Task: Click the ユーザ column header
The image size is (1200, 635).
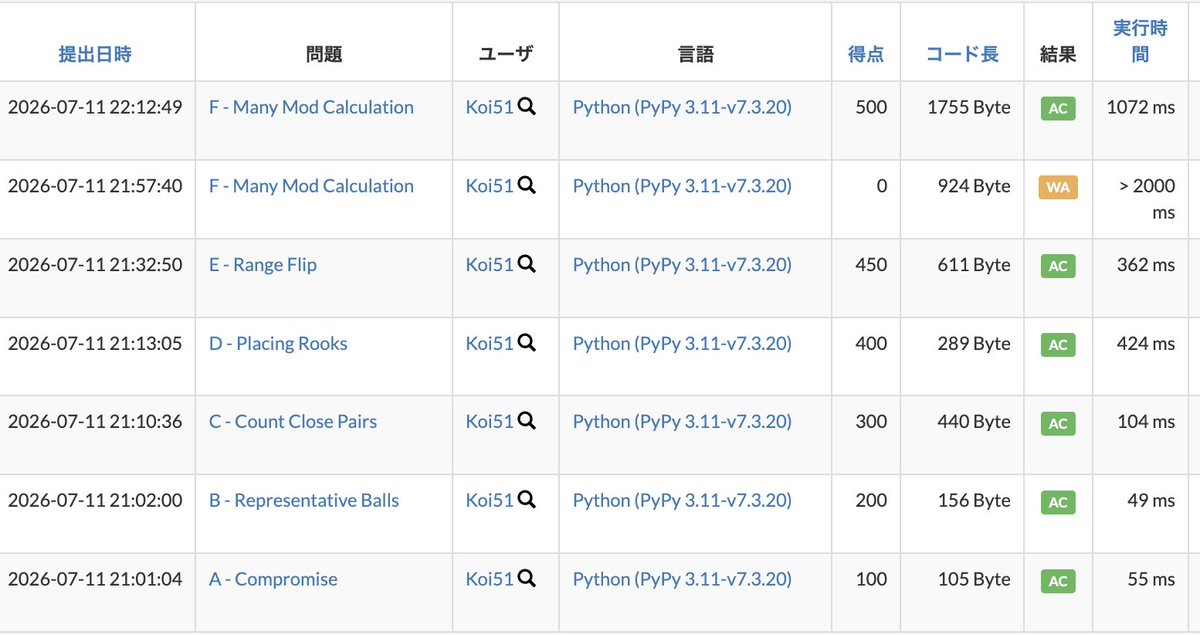Action: pyautogui.click(x=506, y=55)
